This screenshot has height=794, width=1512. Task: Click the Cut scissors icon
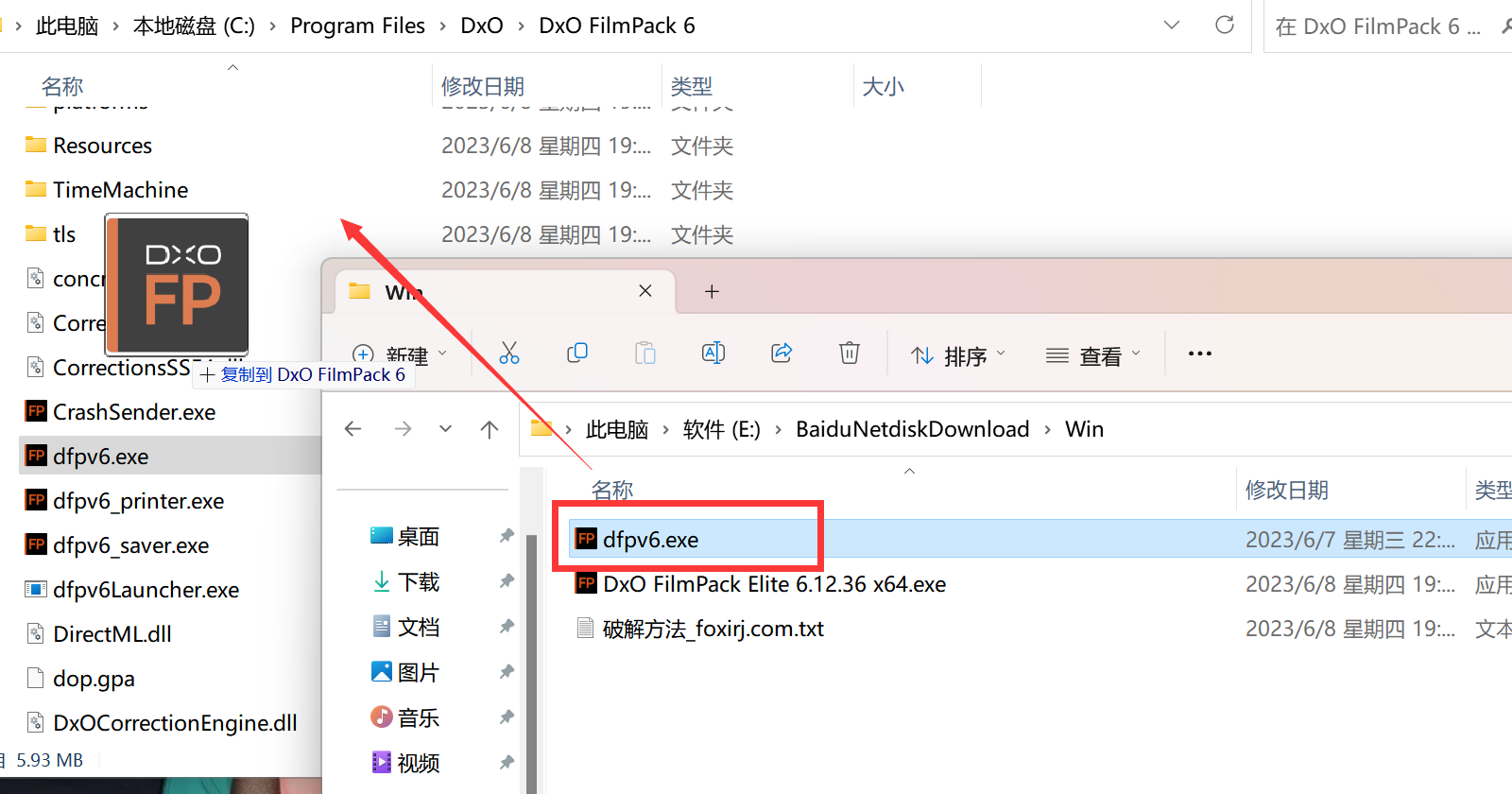tap(509, 354)
